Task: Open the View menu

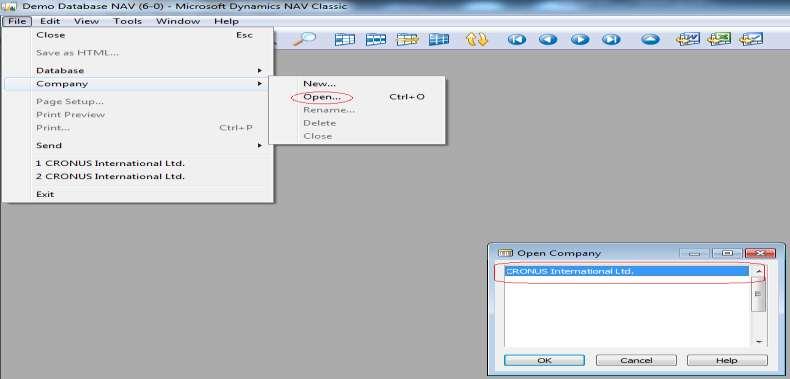Action: 86,21
